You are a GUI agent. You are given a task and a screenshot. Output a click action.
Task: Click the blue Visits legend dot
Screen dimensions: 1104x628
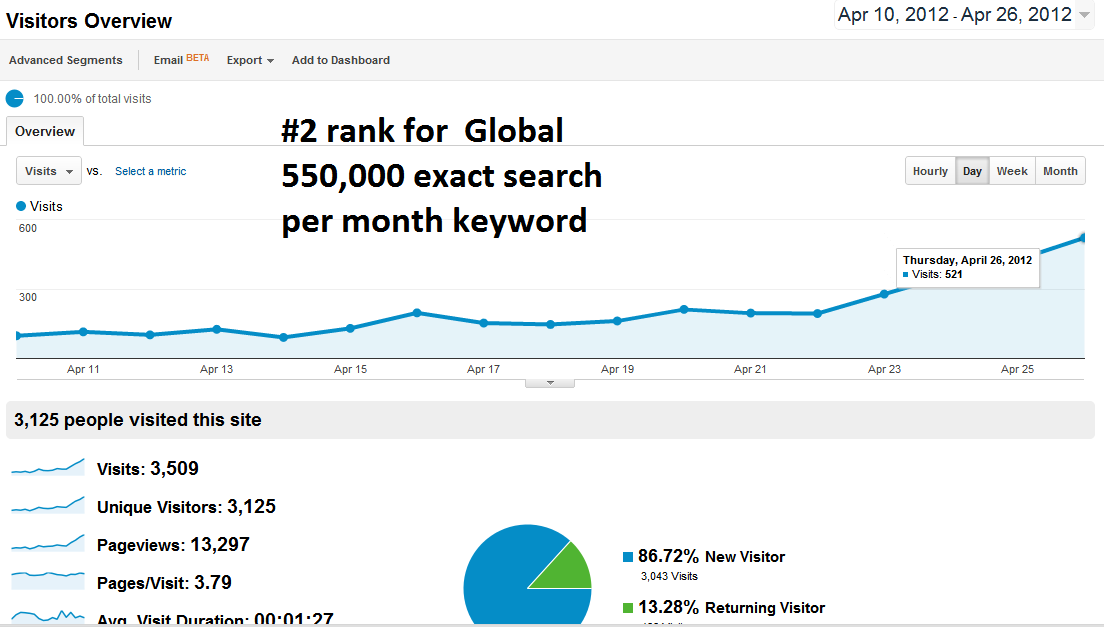point(21,206)
